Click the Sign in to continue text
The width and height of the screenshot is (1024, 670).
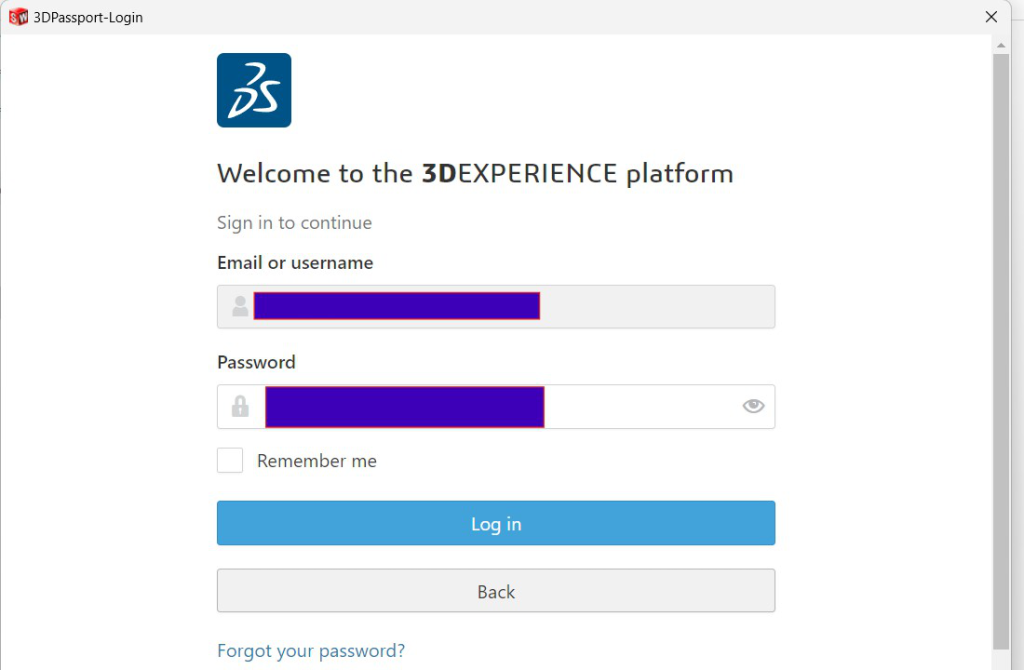tap(295, 223)
